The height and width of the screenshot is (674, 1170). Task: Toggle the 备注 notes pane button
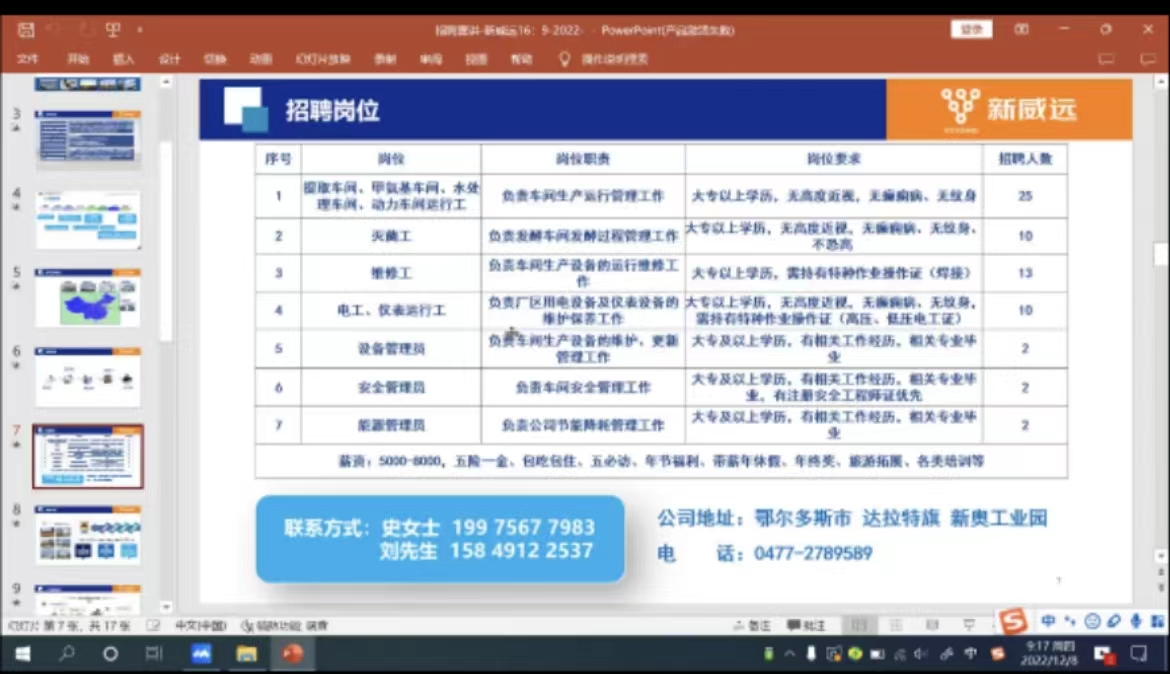tap(752, 625)
